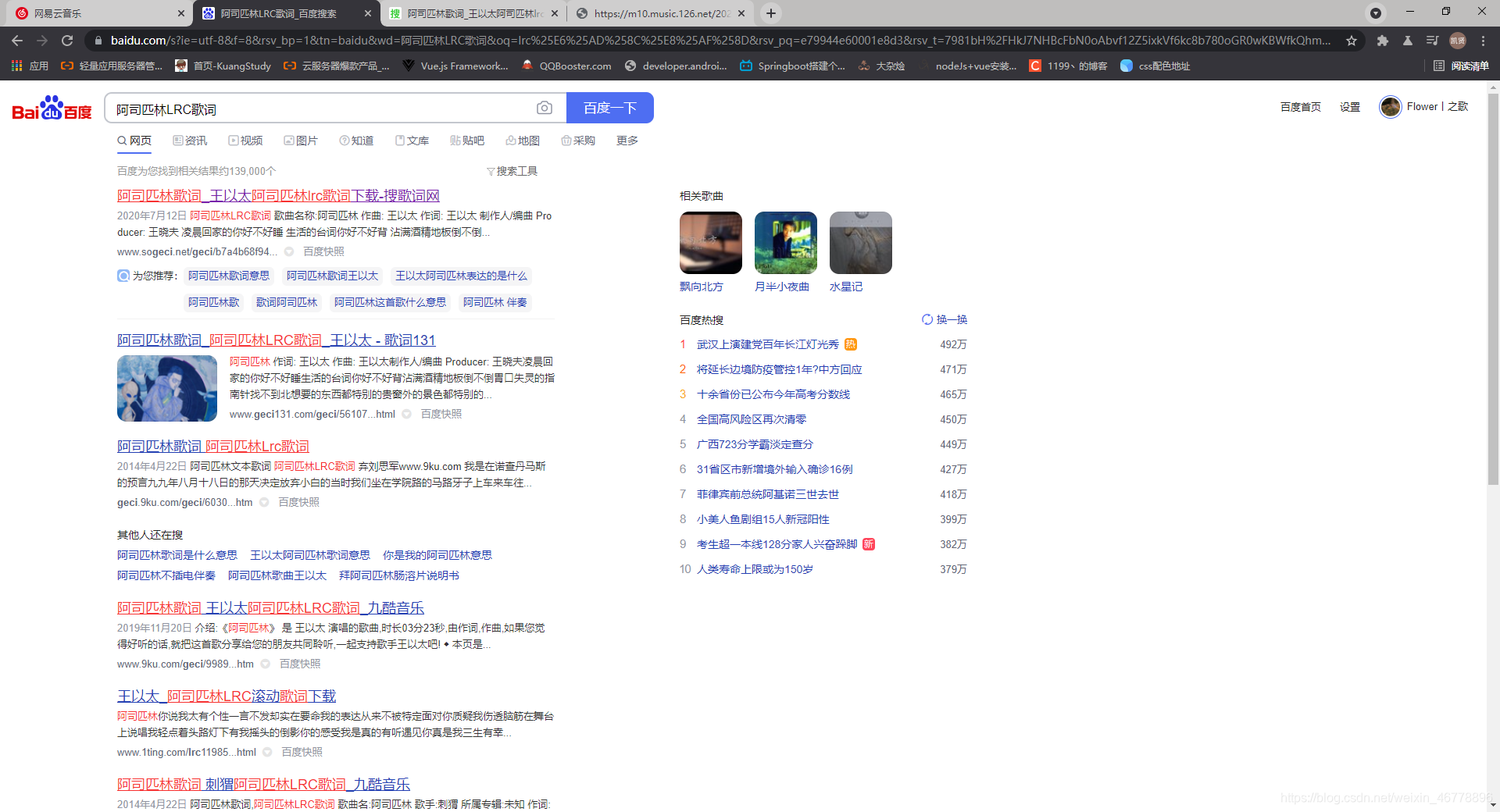Screen dimensions: 1500x812
Task: Focus the Baidu search input field
Action: (x=320, y=109)
